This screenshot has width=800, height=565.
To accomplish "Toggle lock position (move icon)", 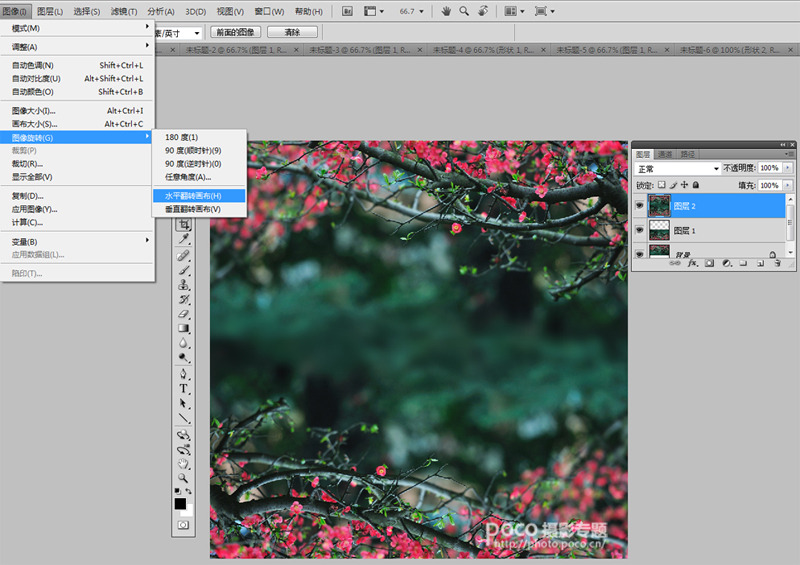I will [684, 185].
